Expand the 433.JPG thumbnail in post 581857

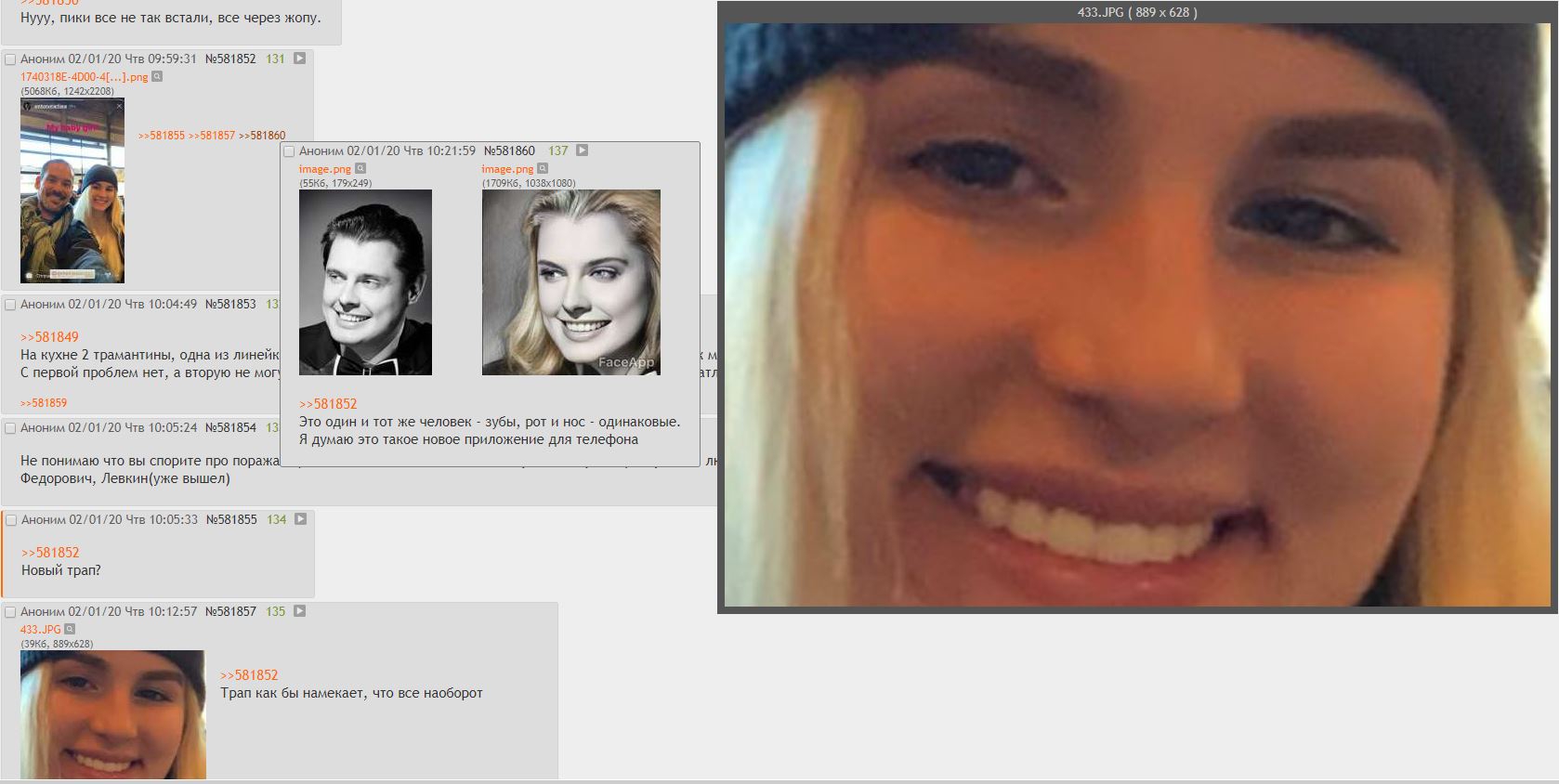[113, 714]
